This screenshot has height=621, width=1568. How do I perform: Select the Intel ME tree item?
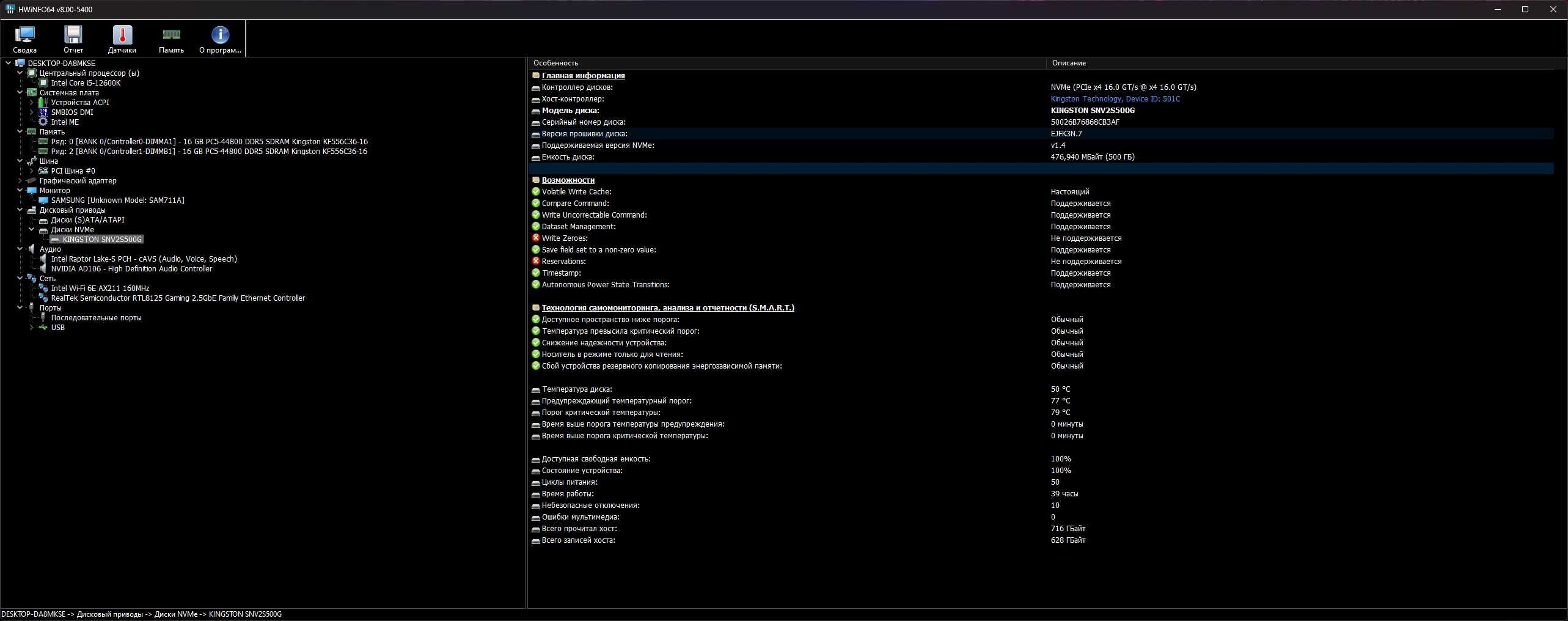coord(65,122)
